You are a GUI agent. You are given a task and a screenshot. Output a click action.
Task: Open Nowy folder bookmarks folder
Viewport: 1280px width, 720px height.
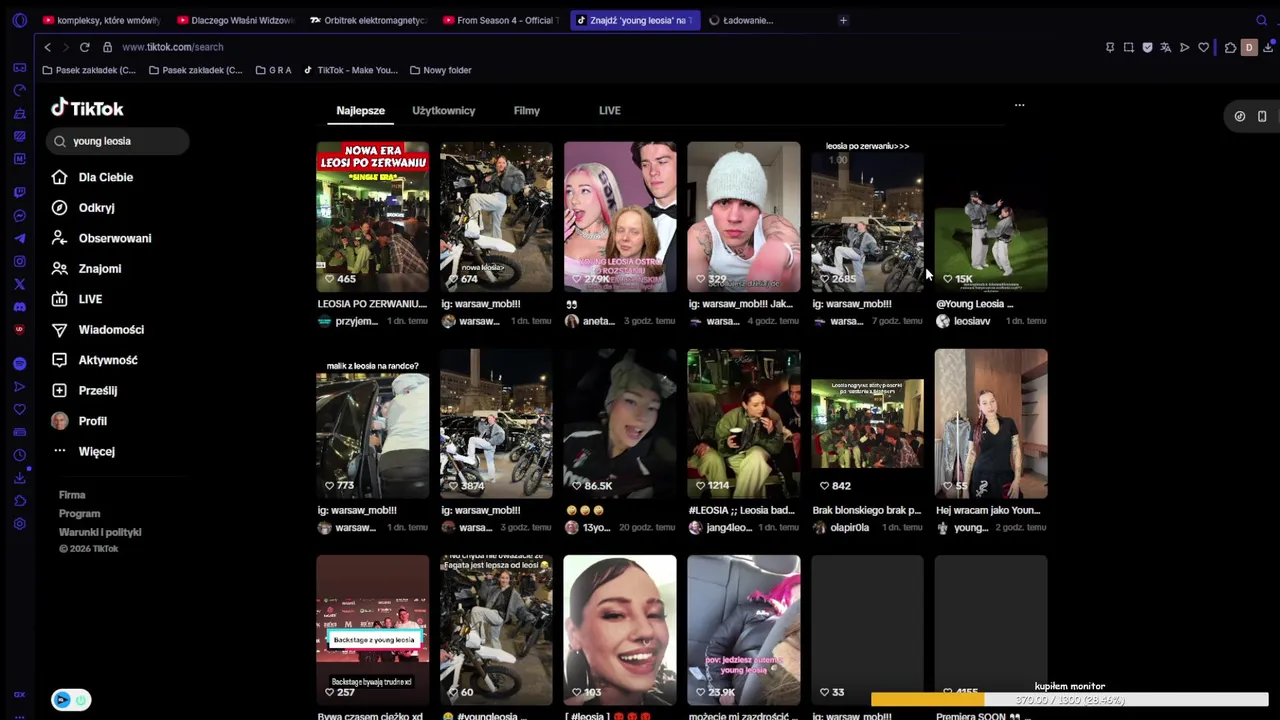440,70
